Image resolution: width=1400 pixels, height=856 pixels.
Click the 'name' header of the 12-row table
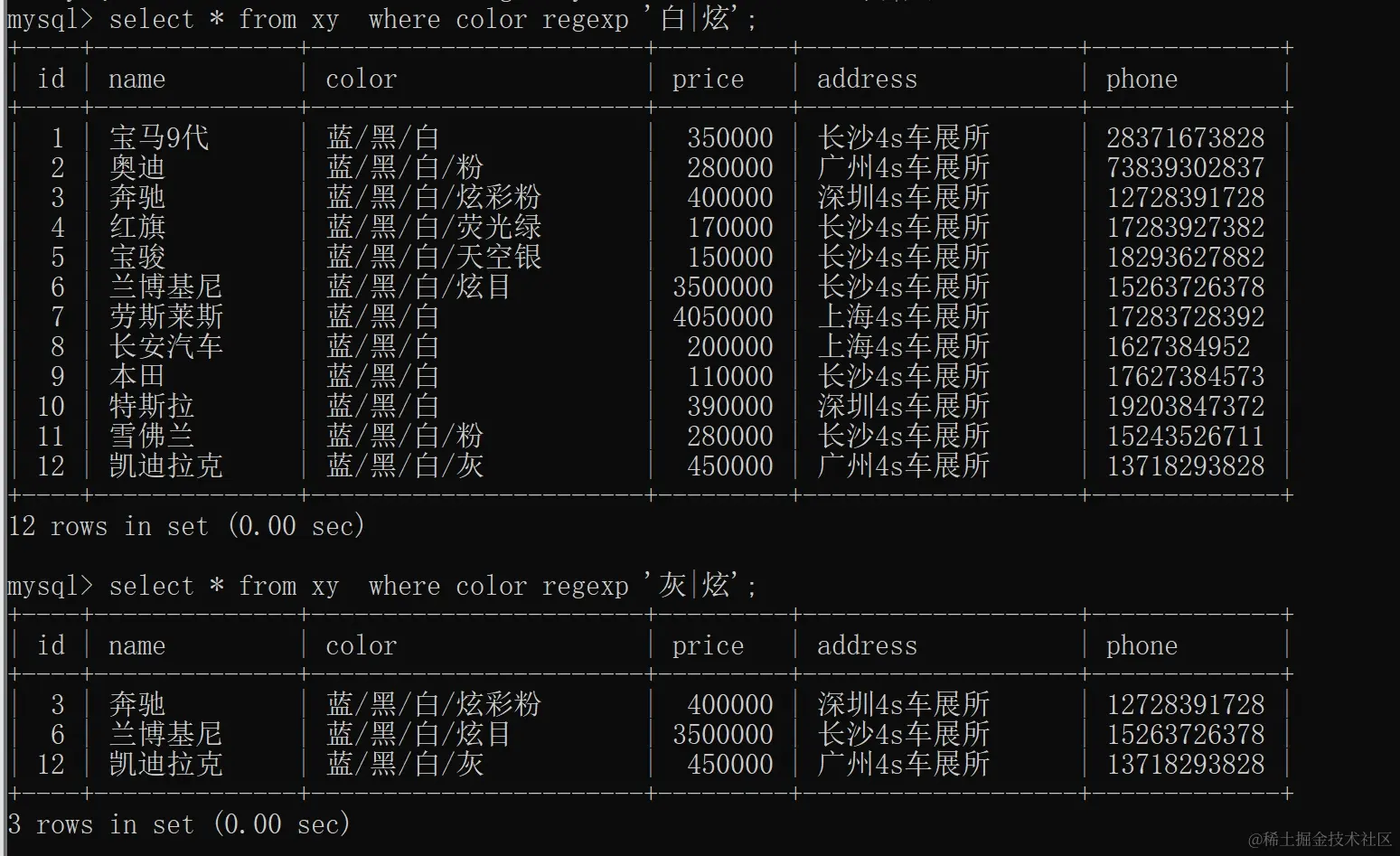[x=137, y=79]
